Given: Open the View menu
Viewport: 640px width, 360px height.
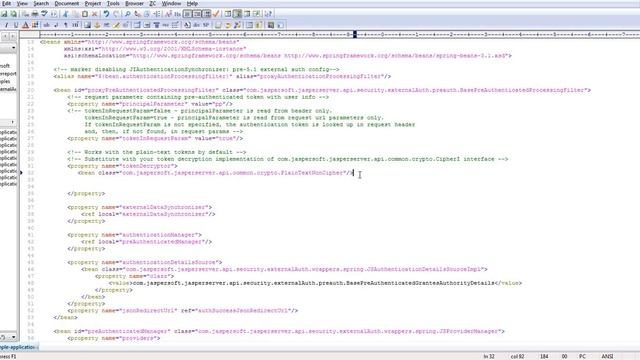Looking at the screenshot, I should pyautogui.click(x=22, y=3).
